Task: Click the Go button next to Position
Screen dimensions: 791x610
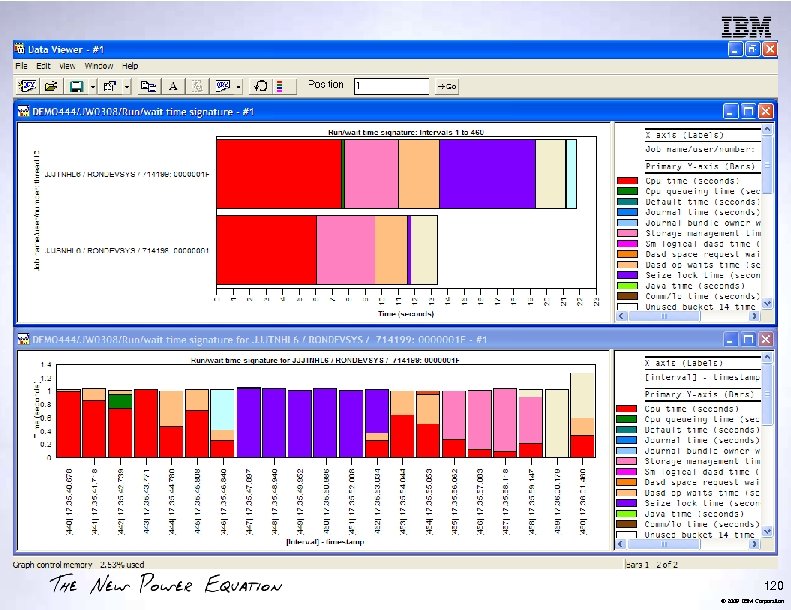Action: point(447,86)
